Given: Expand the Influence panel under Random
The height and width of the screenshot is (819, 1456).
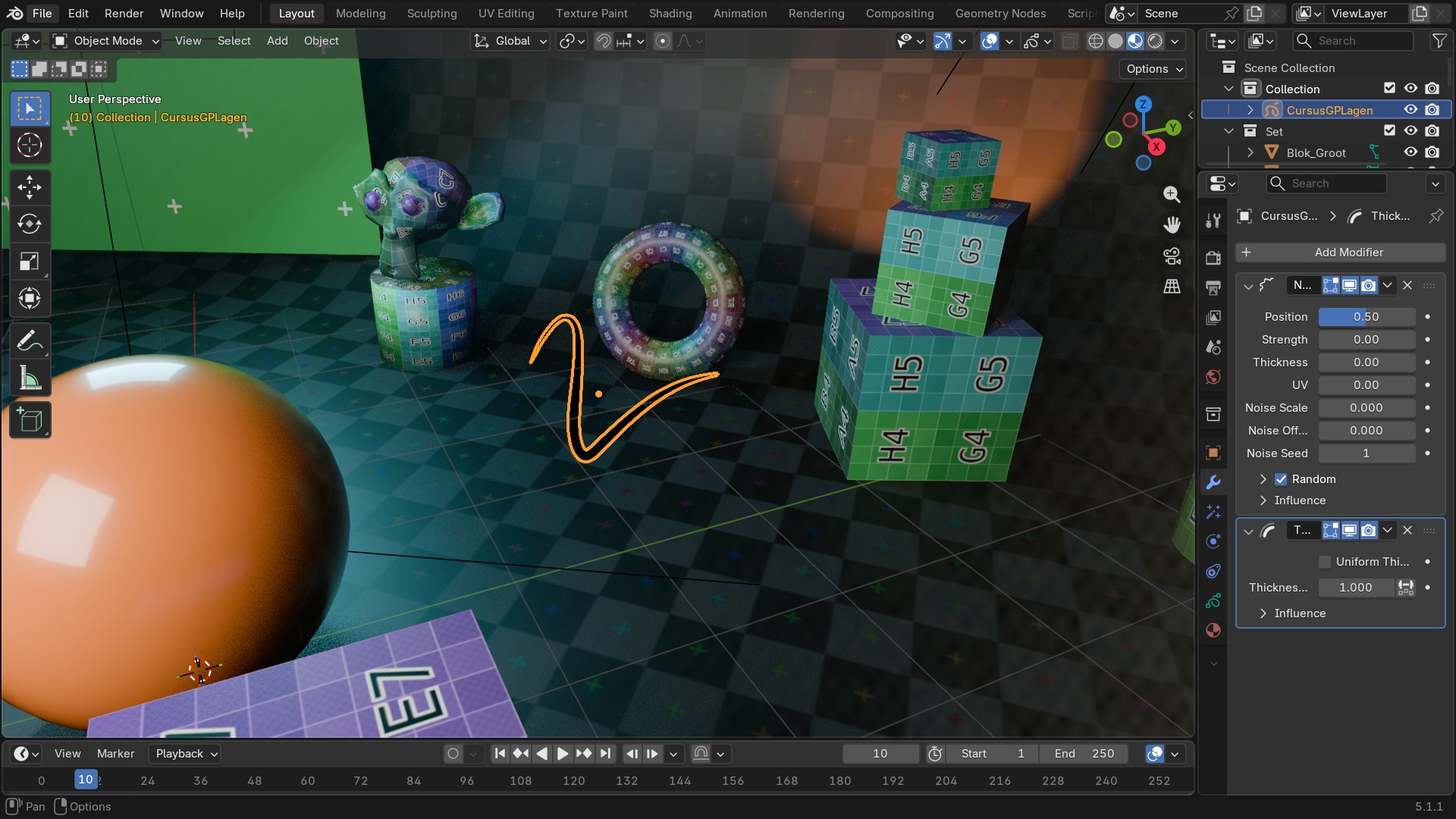Looking at the screenshot, I should (x=1300, y=500).
